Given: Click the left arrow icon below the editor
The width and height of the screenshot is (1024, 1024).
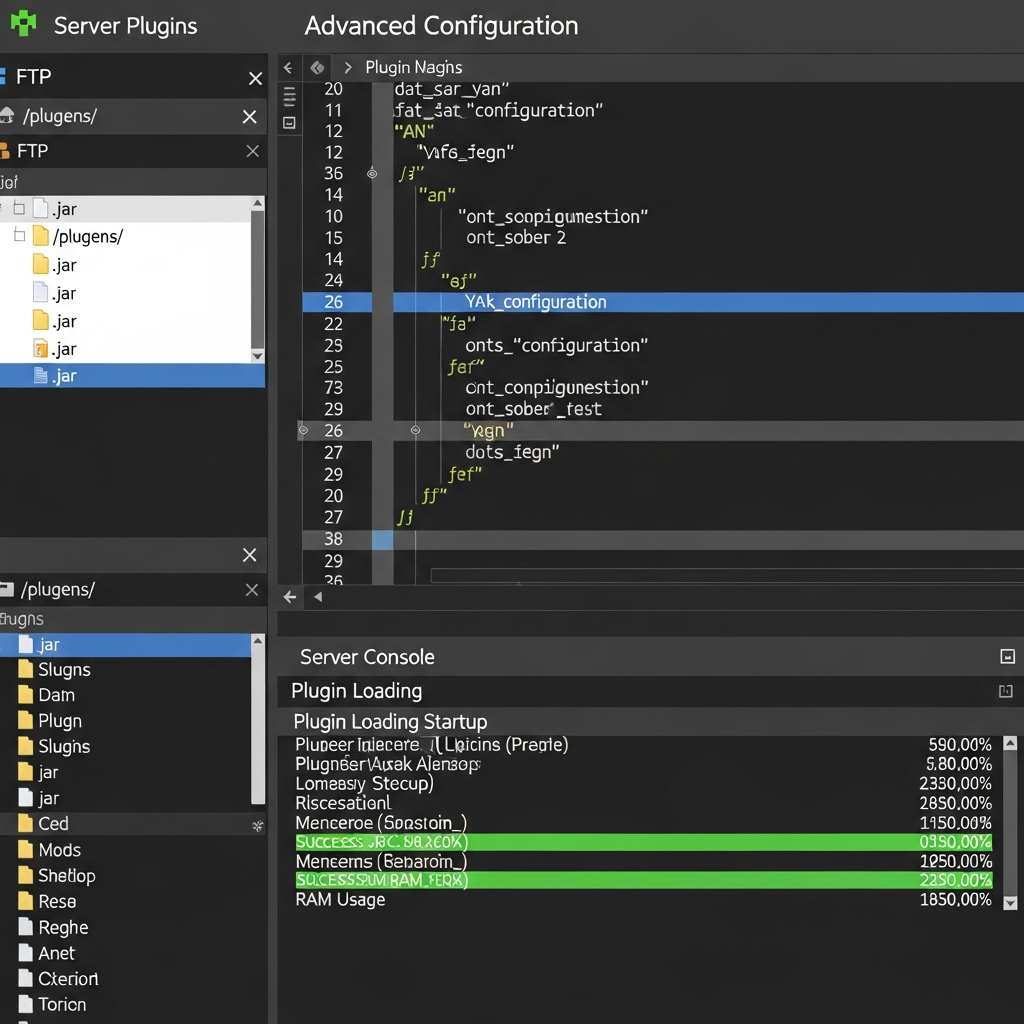Looking at the screenshot, I should 290,597.
